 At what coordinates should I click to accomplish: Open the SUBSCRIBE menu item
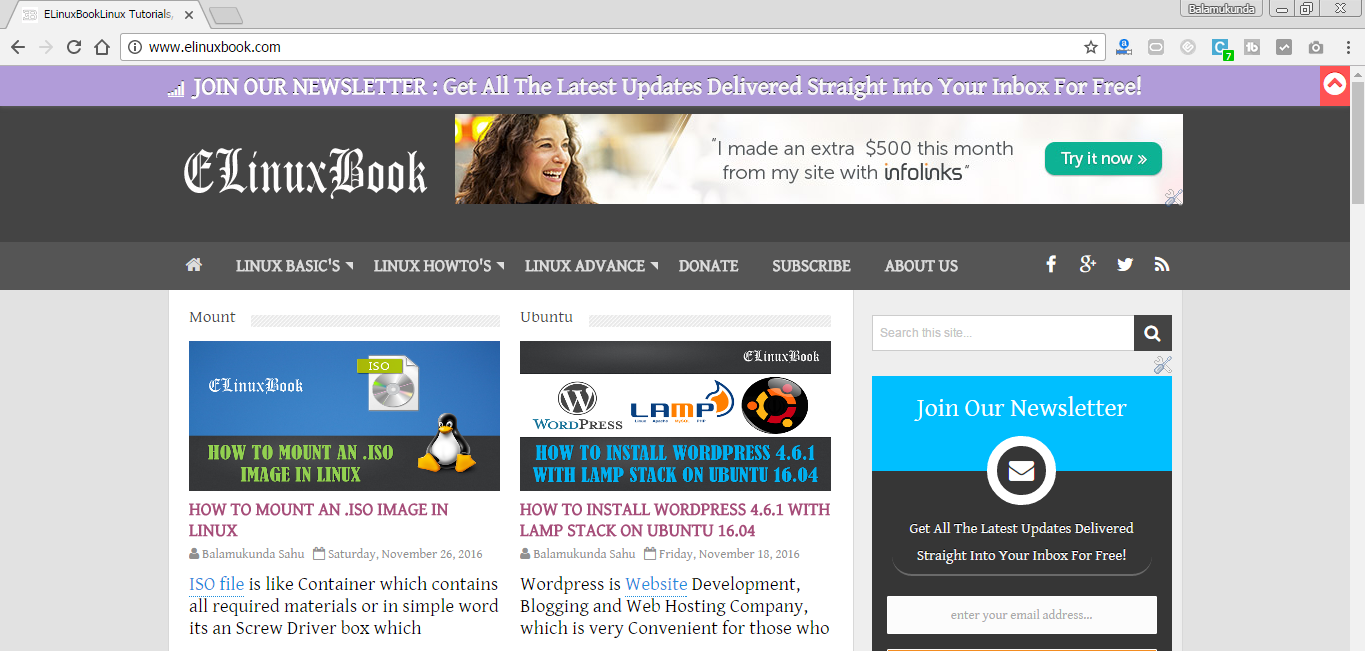point(811,266)
